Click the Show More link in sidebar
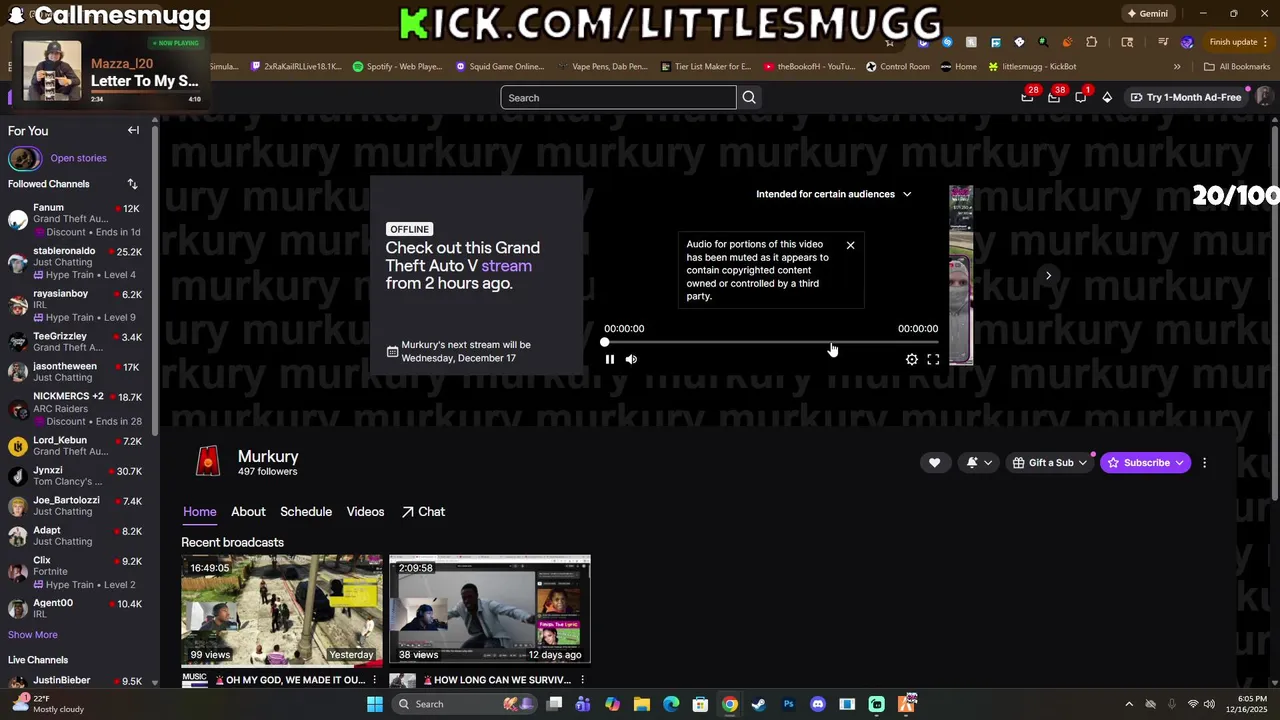 (33, 635)
